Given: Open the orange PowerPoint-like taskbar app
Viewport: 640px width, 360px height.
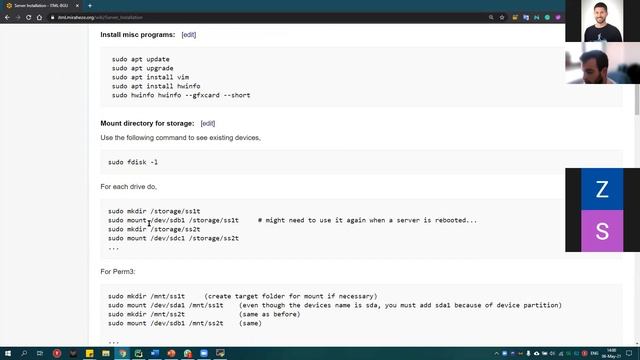Looking at the screenshot, I should [x=171, y=353].
